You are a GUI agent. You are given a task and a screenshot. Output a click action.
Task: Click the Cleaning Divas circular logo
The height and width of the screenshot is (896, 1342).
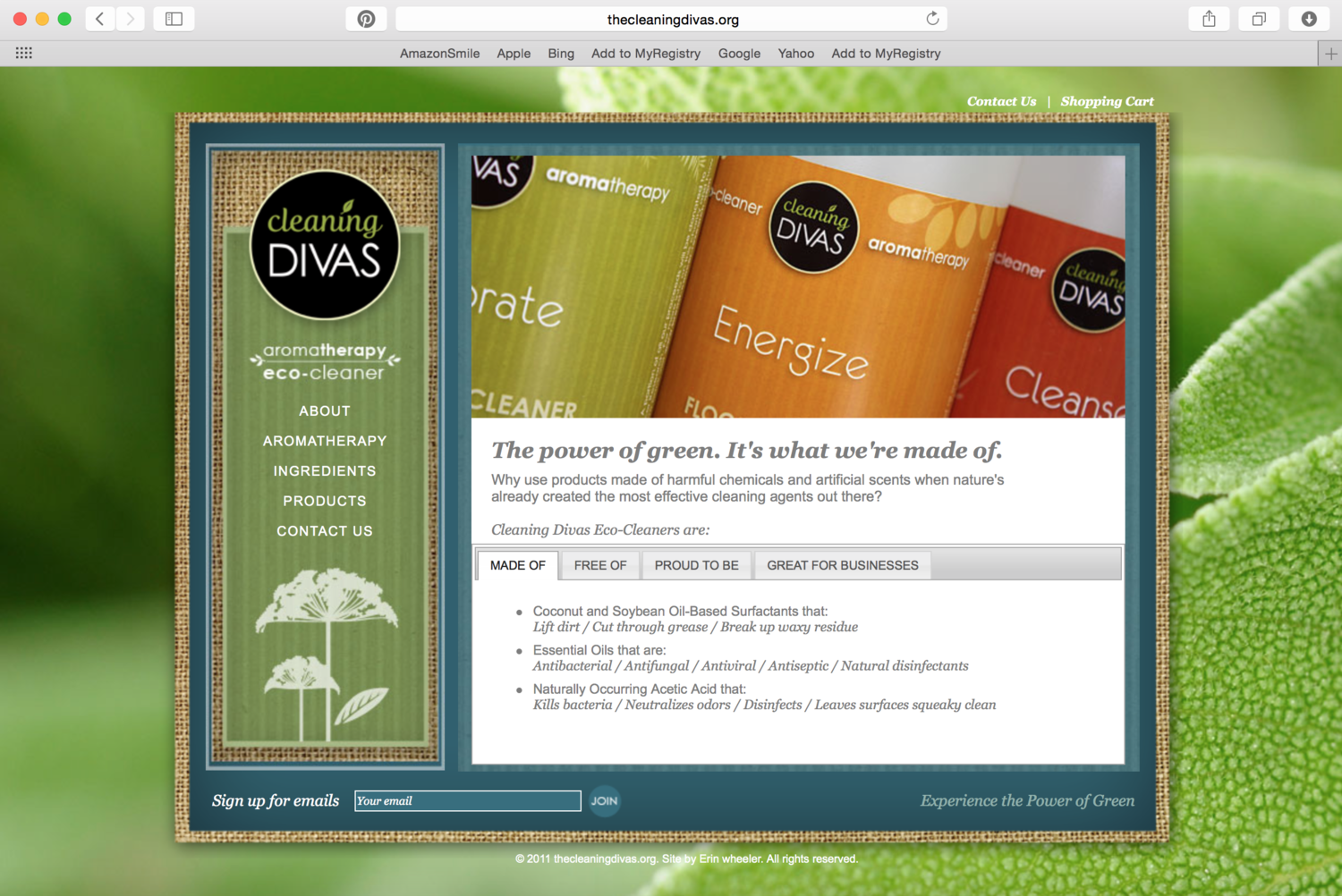(x=325, y=244)
